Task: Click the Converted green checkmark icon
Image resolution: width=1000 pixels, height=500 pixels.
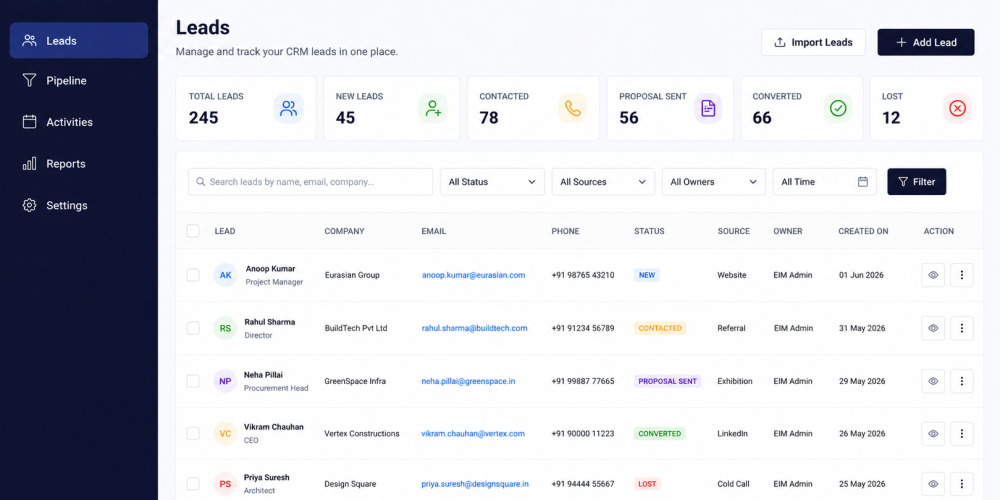Action: coord(838,108)
